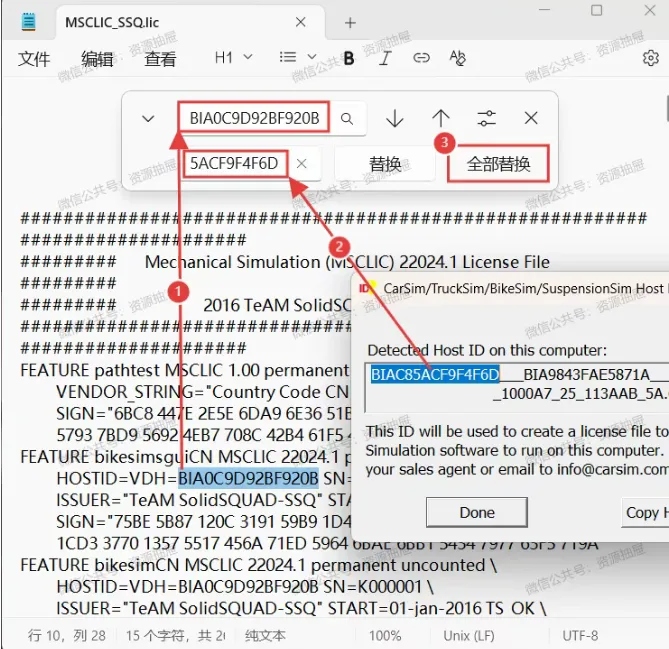This screenshot has width=669, height=649.
Task: Open the list style dropdown
Action: (298, 57)
